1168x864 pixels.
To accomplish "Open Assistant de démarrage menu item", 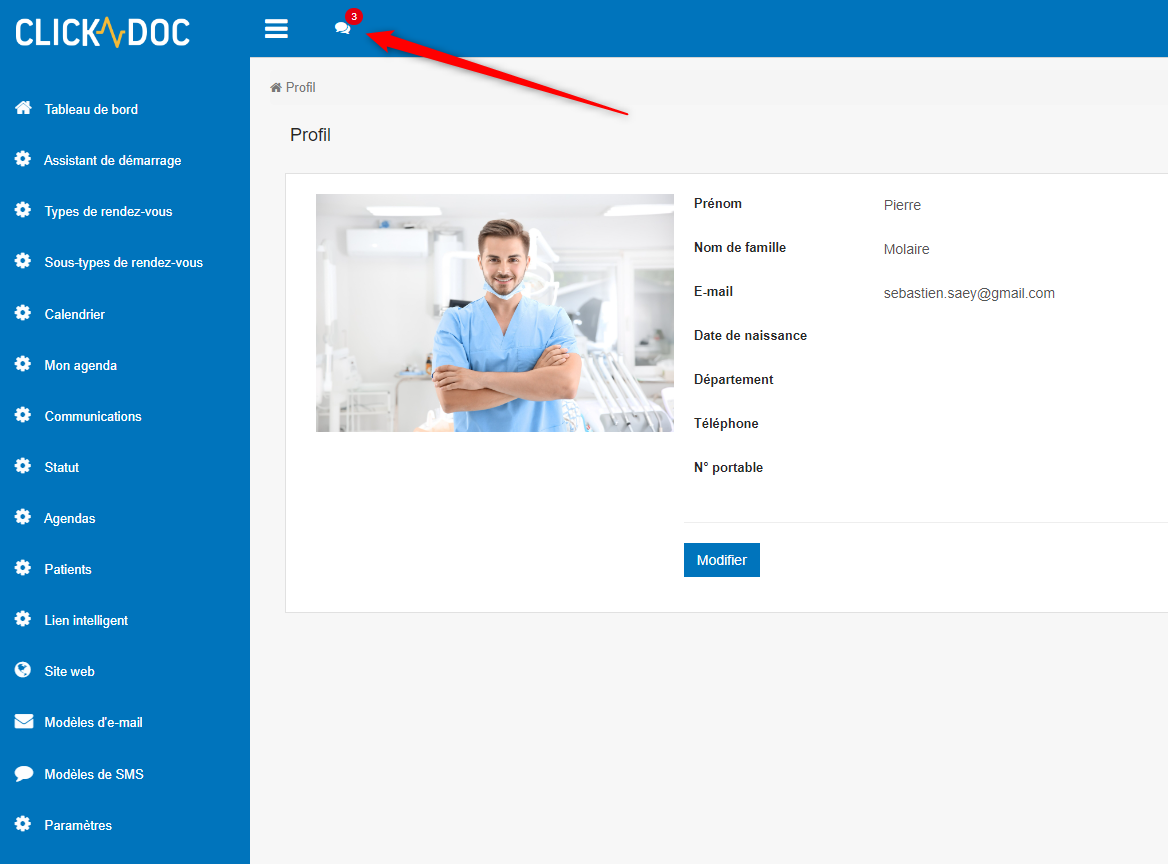I will [x=112, y=160].
